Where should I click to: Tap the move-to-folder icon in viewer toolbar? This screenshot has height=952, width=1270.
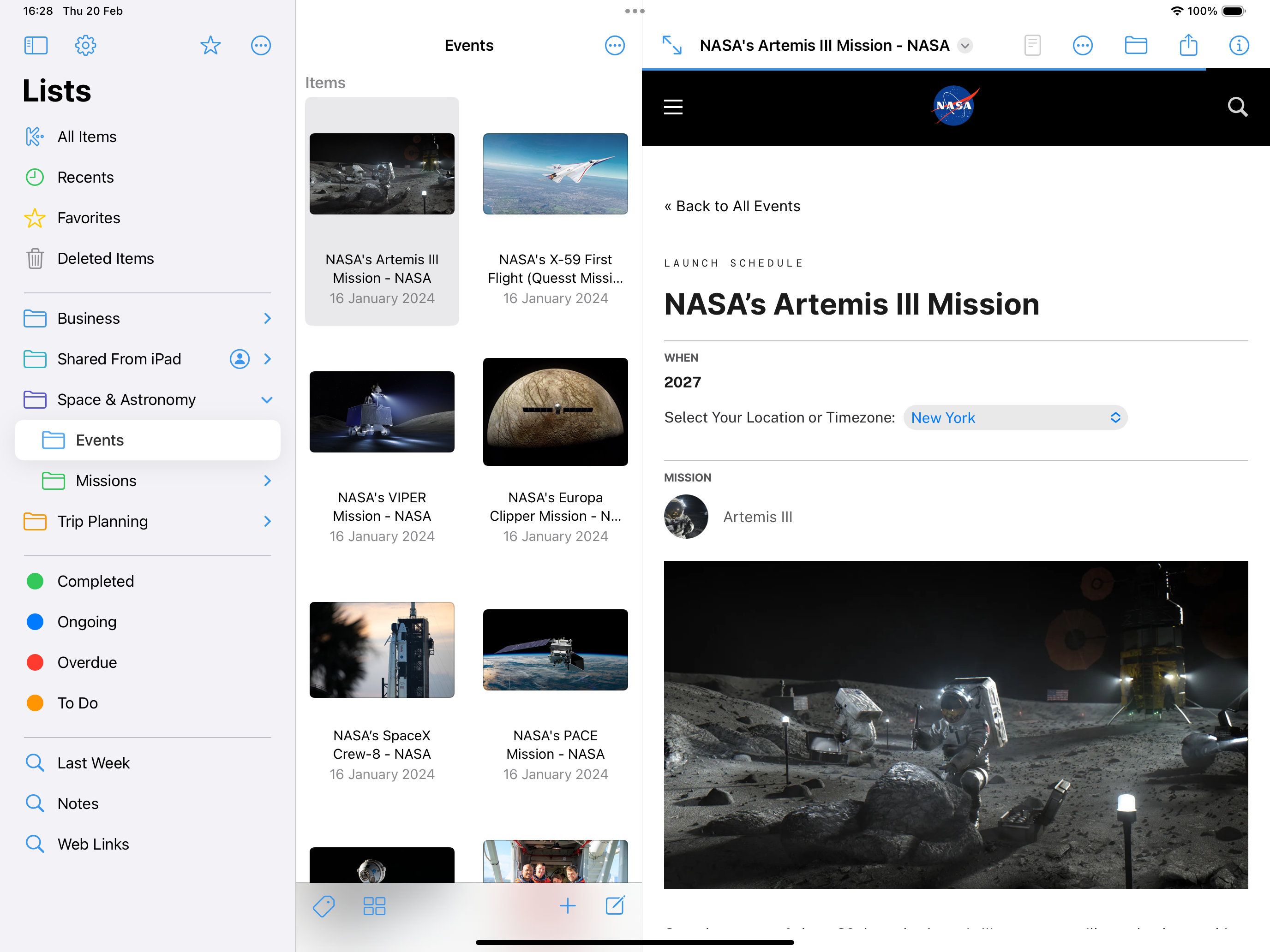(x=1136, y=45)
